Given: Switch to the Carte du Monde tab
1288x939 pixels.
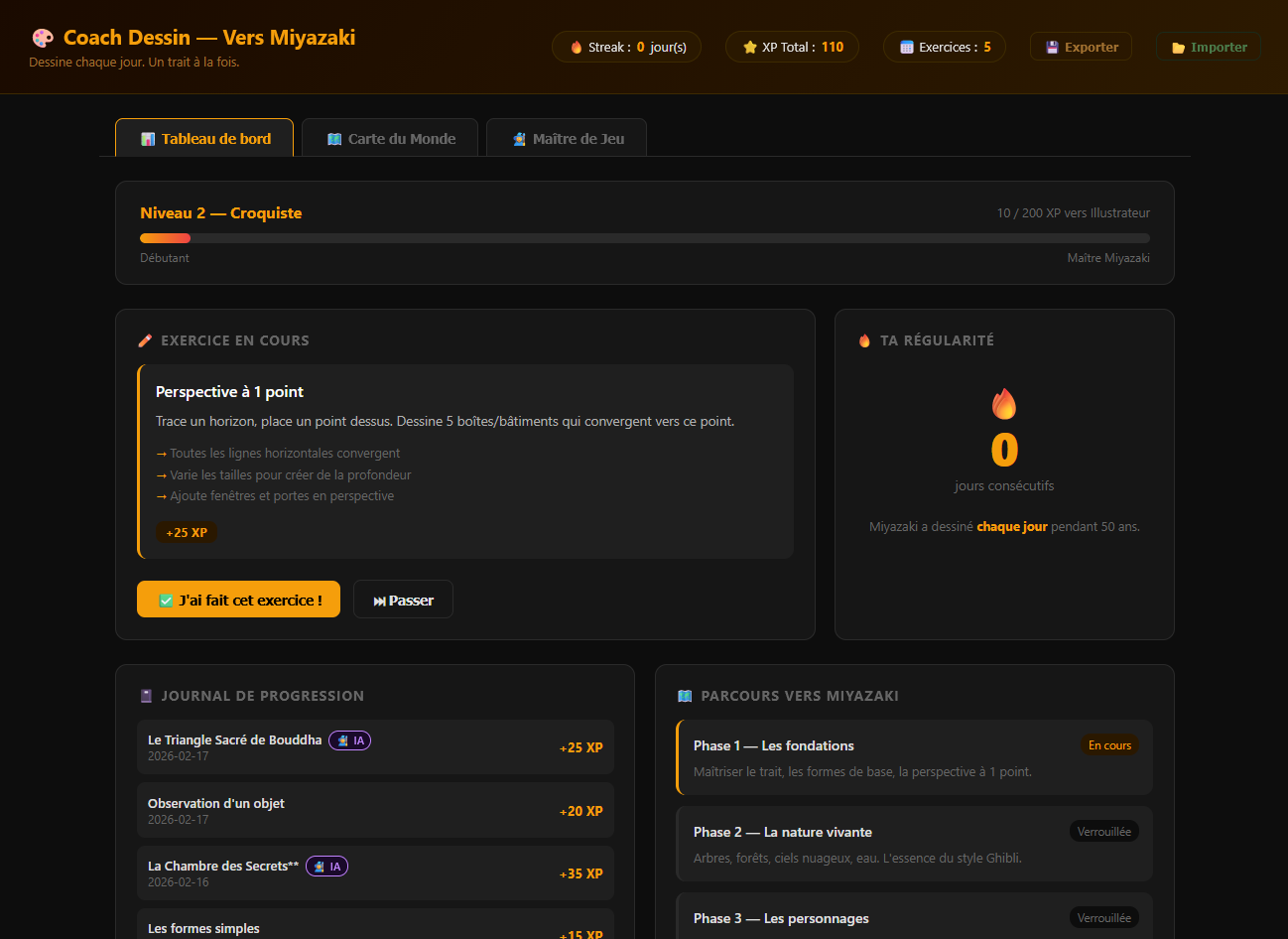Looking at the screenshot, I should [x=390, y=139].
